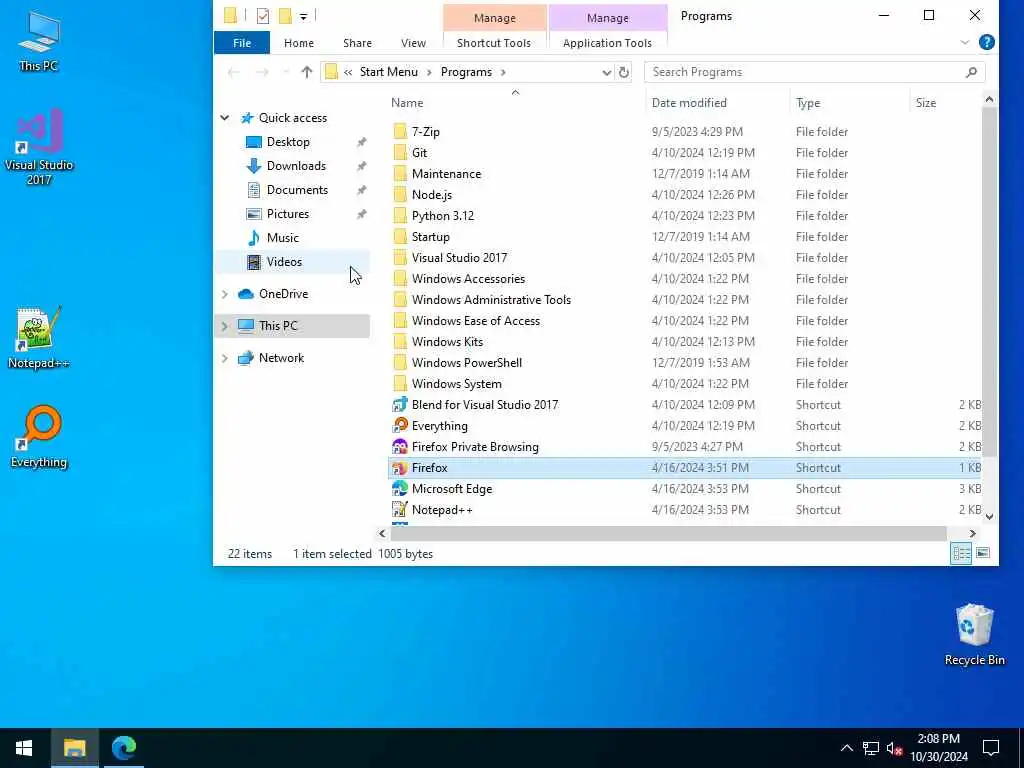The width and height of the screenshot is (1024, 768).
Task: Click File Explorer on the taskbar
Action: pyautogui.click(x=74, y=748)
